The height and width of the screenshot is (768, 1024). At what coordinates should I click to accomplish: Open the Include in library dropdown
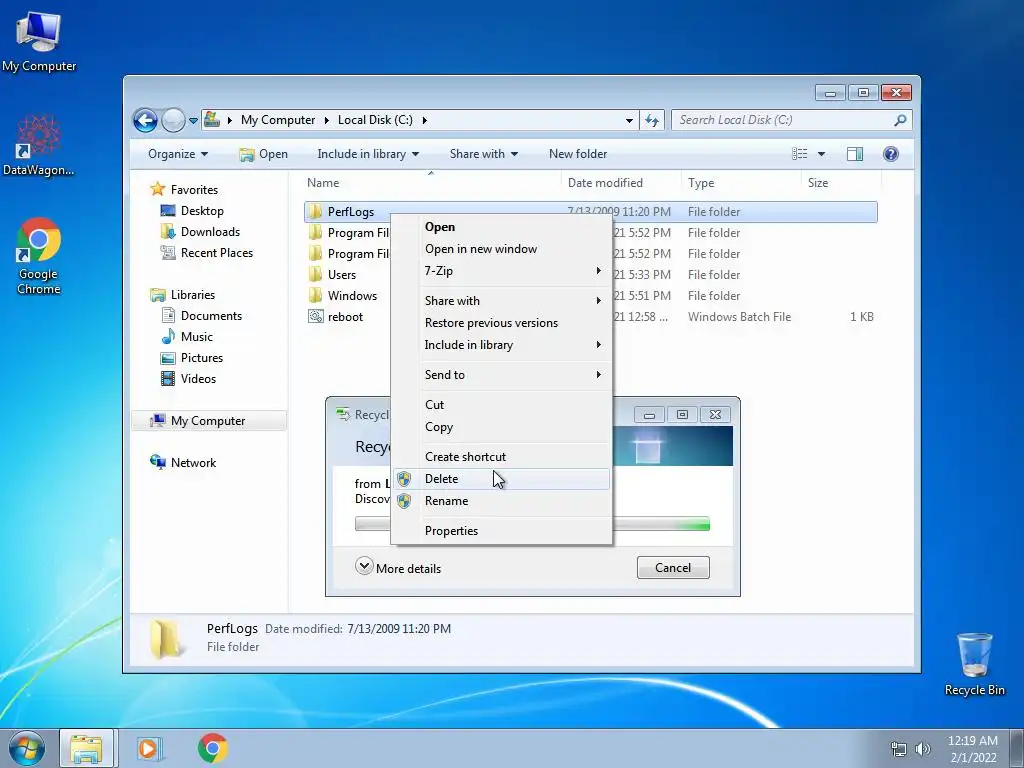click(x=368, y=154)
